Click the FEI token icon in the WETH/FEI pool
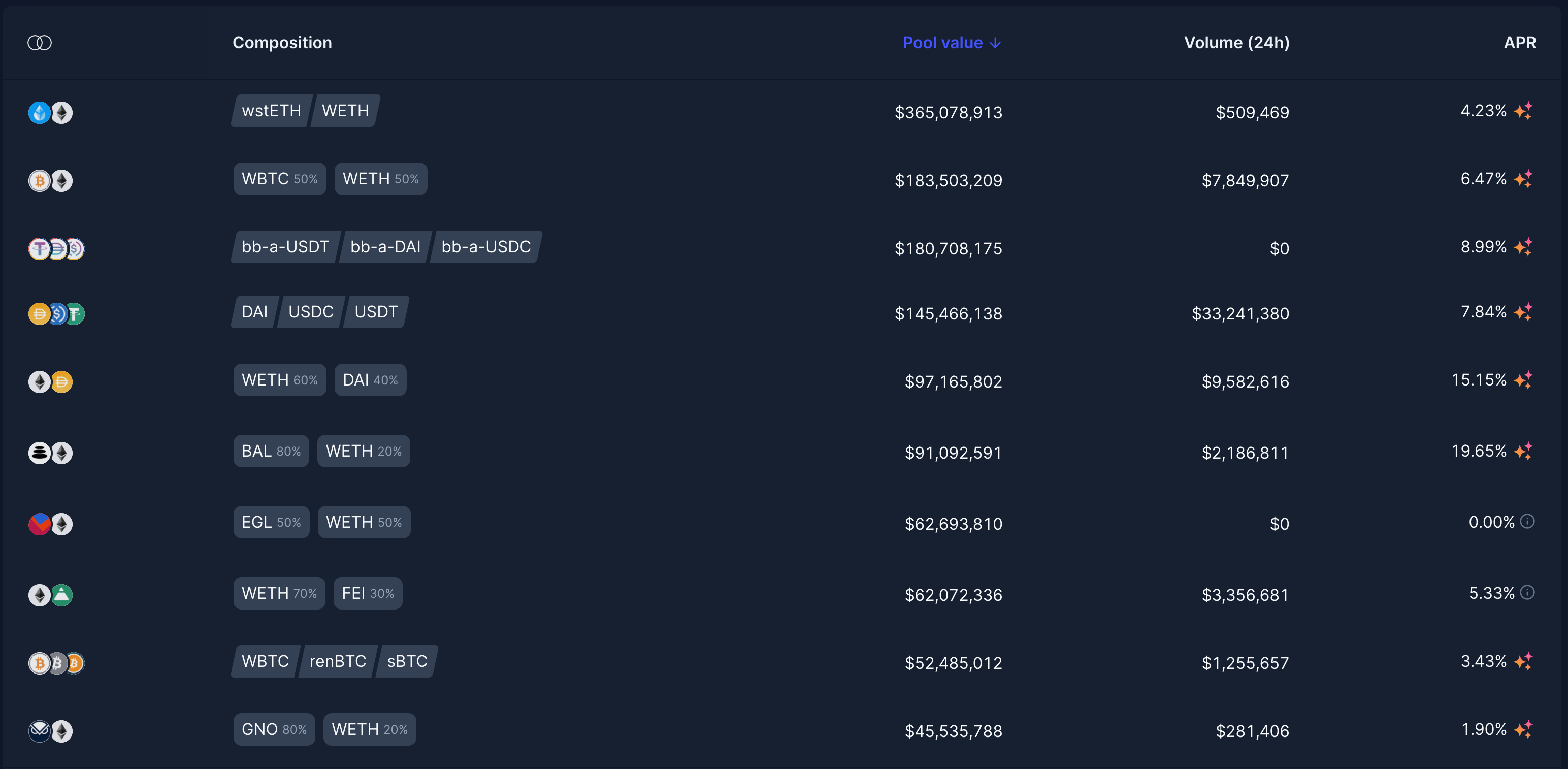 pos(61,595)
